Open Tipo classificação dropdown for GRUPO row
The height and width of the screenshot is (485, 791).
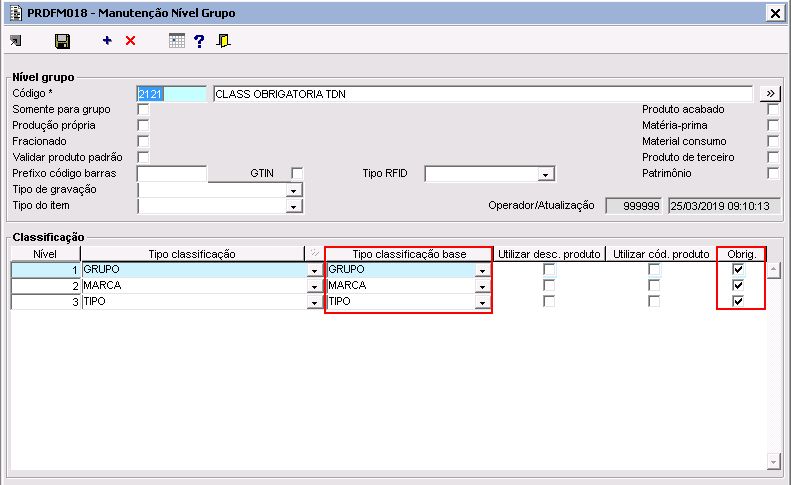[x=314, y=270]
